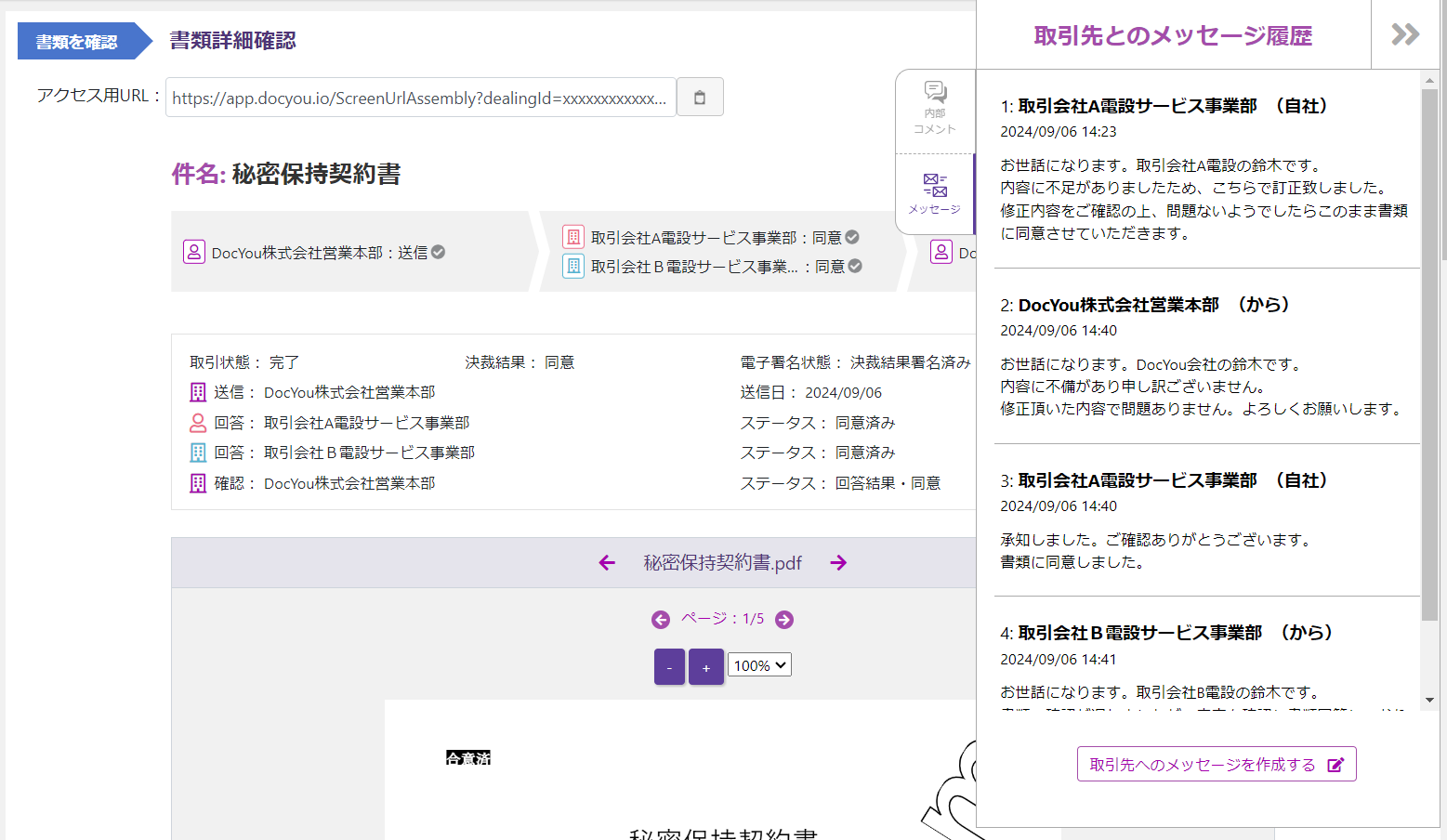
Task: Click the 秘密保持契約書.pdf file name
Action: coord(722,563)
